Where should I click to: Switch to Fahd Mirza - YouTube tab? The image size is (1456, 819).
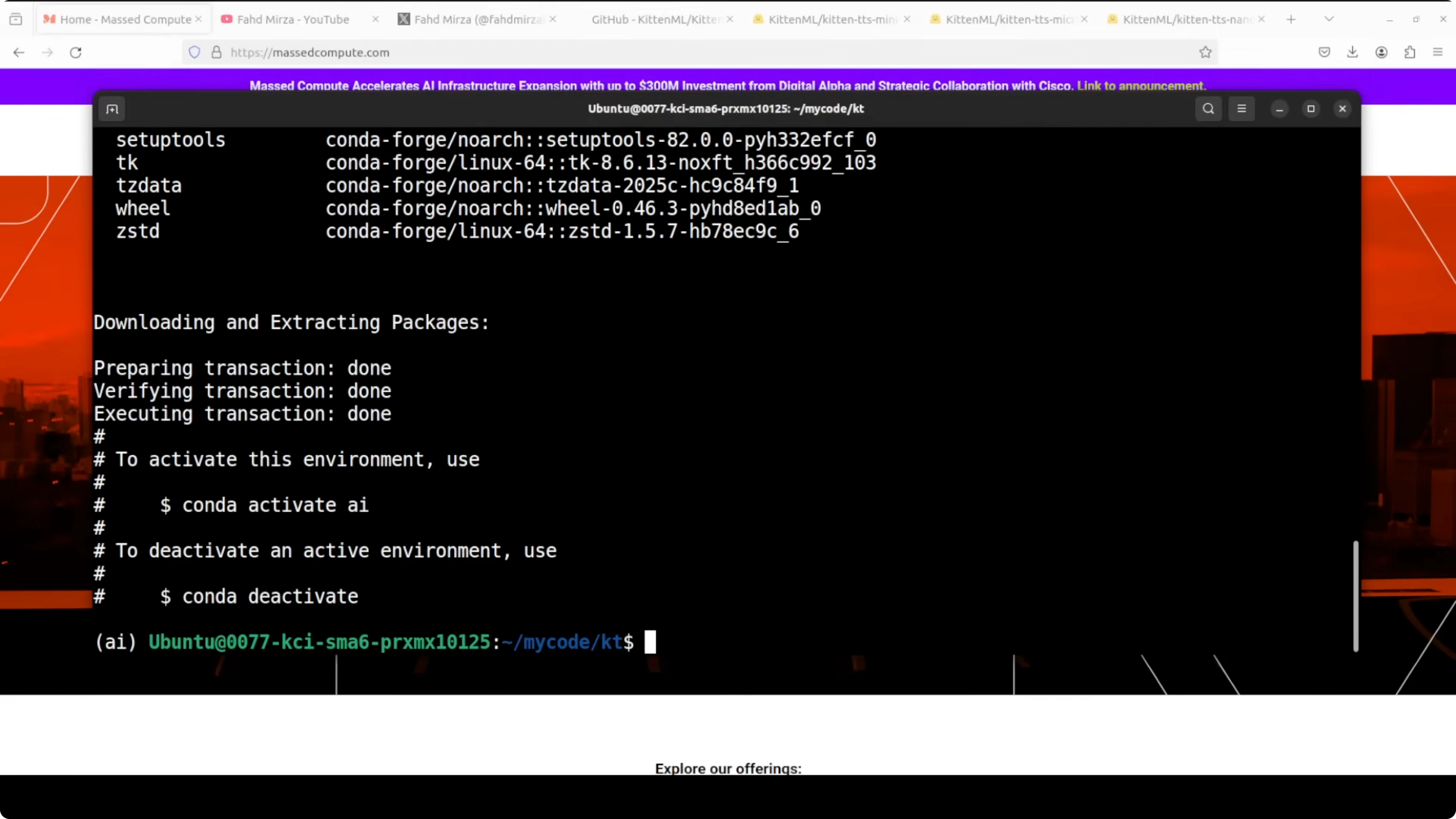point(293,19)
